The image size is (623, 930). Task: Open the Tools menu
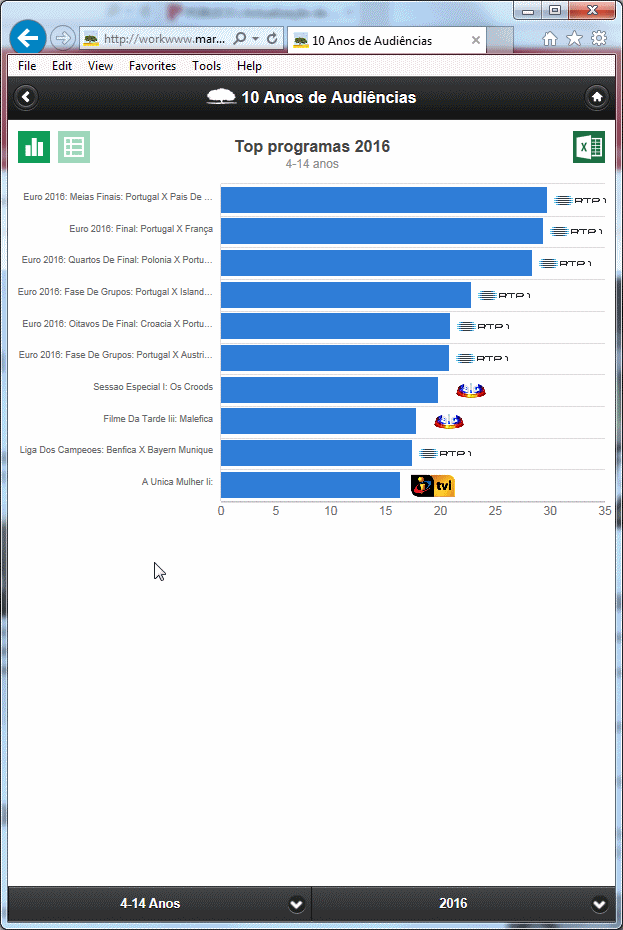point(206,66)
